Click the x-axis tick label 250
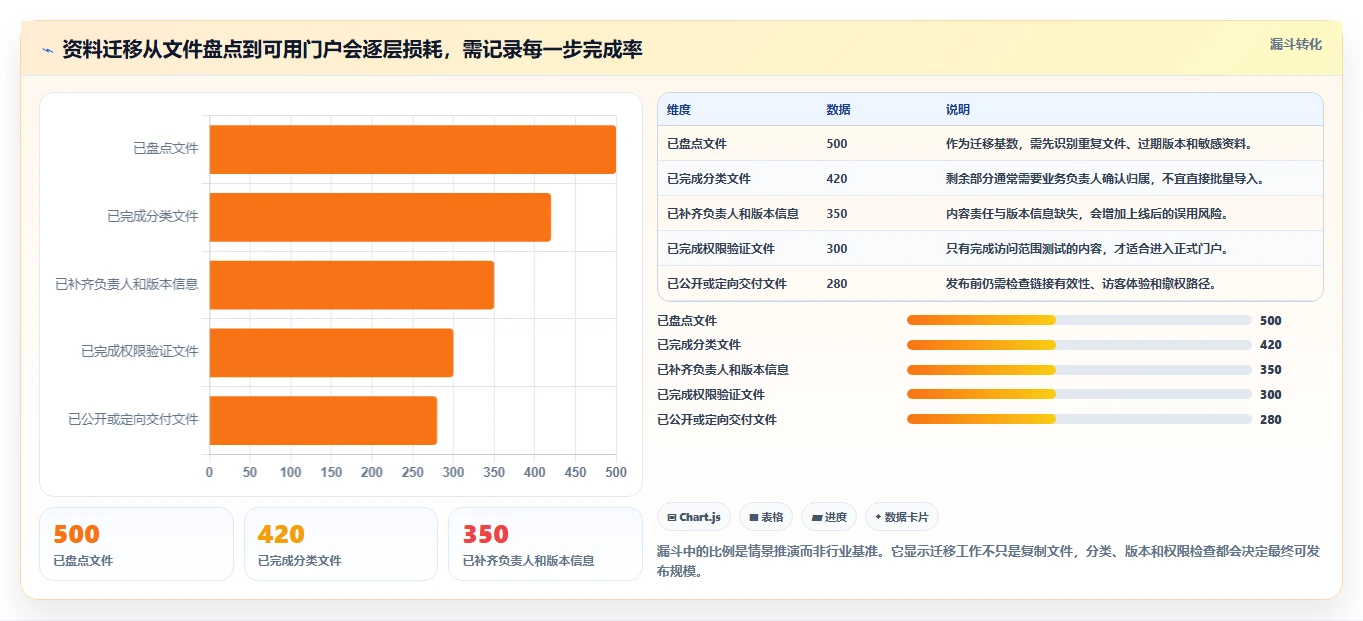 pos(413,472)
